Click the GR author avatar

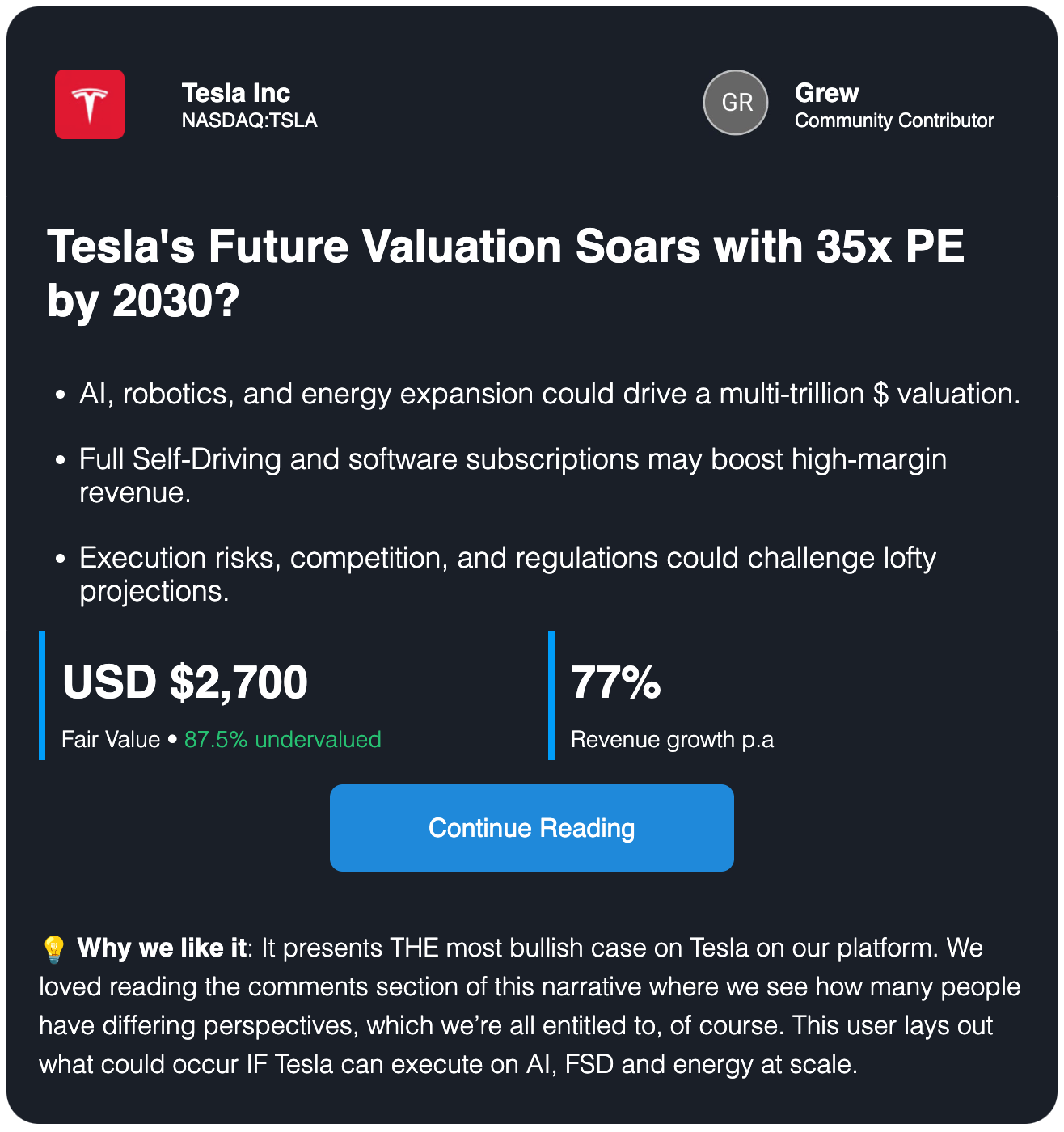[736, 103]
